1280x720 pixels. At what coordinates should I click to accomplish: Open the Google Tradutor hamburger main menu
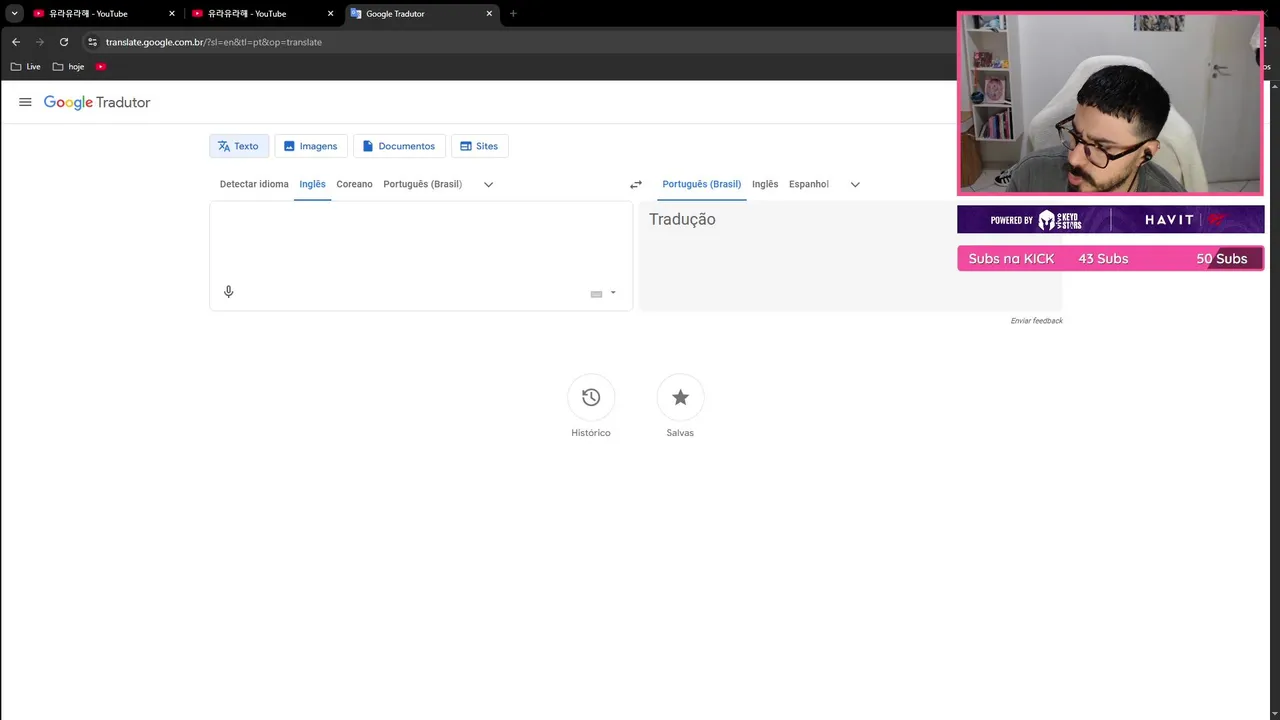click(25, 102)
